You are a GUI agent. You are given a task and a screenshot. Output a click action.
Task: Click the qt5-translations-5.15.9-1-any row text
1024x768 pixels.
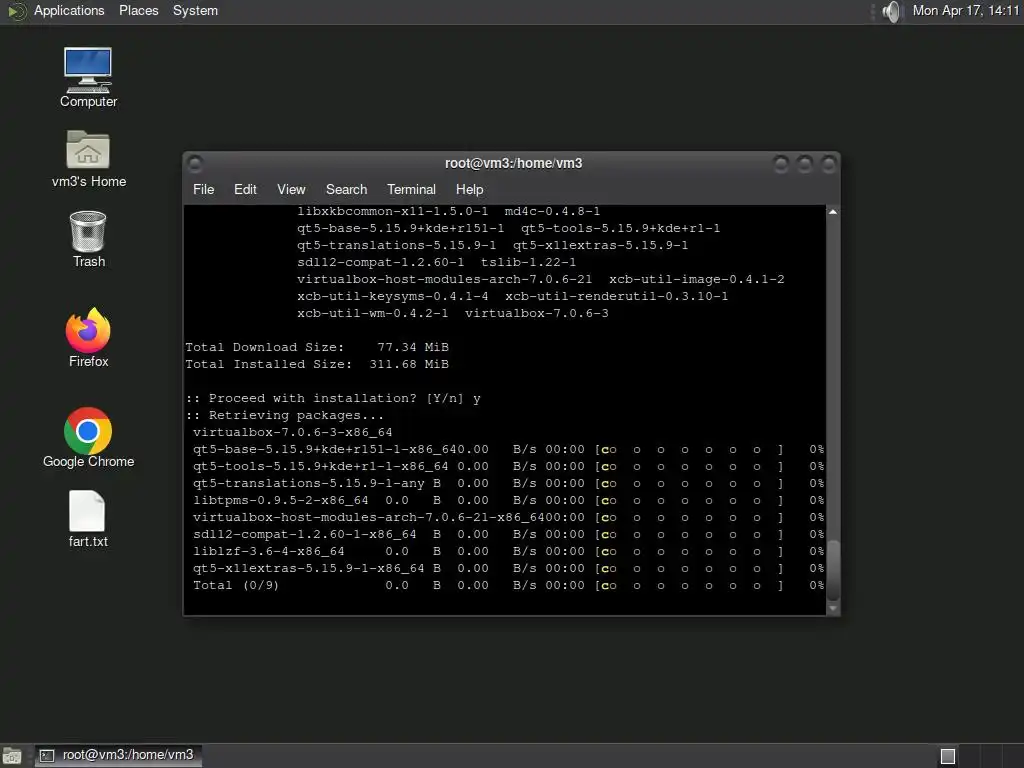coord(308,483)
